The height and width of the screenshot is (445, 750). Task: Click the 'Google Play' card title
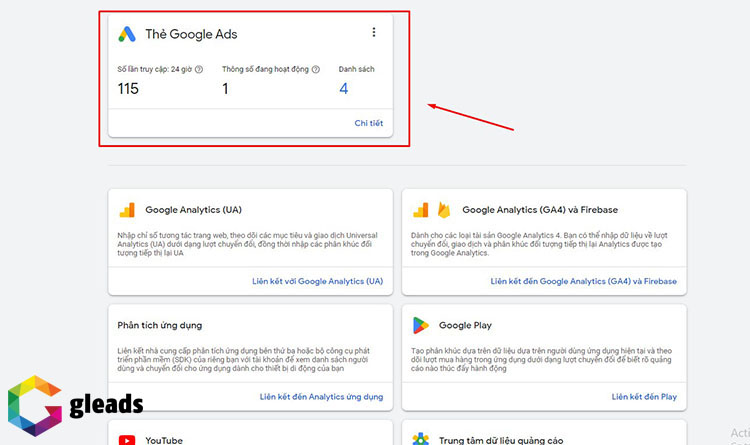coord(465,325)
